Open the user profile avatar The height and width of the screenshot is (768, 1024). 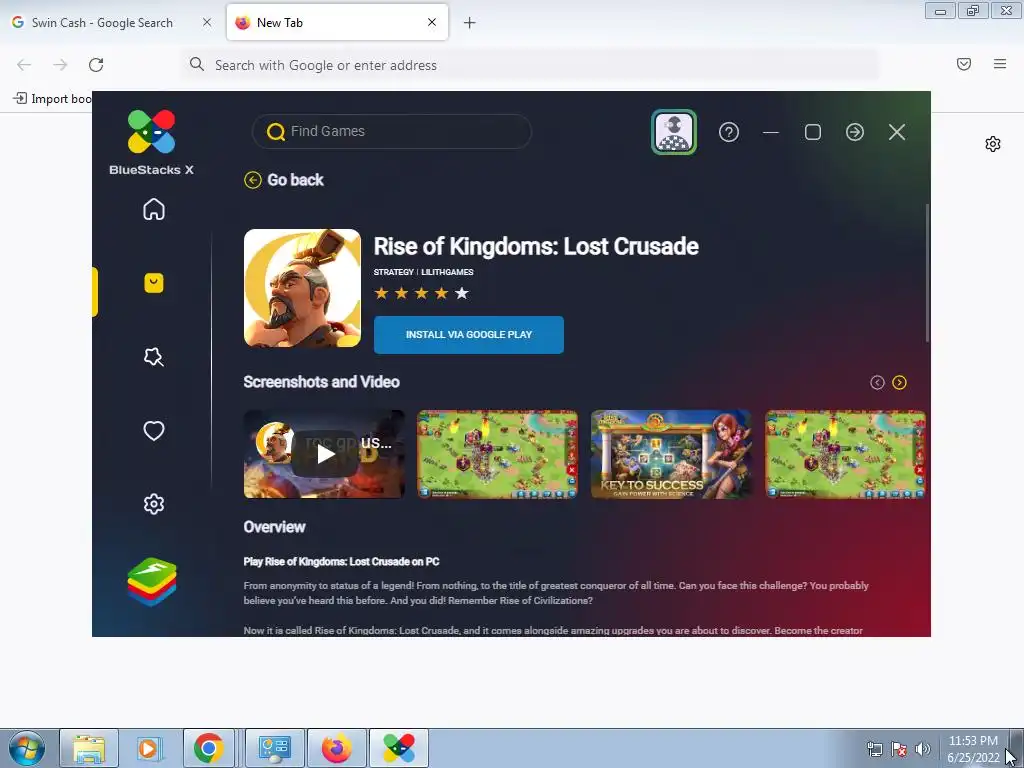[x=674, y=132]
